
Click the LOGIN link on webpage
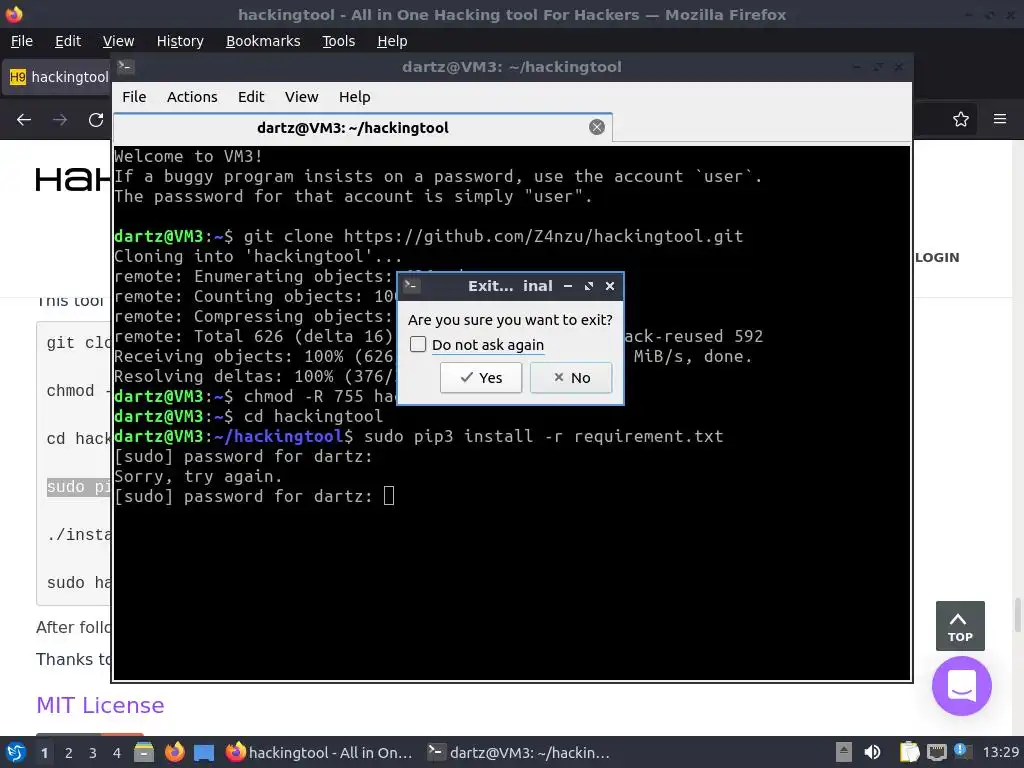[x=937, y=257]
